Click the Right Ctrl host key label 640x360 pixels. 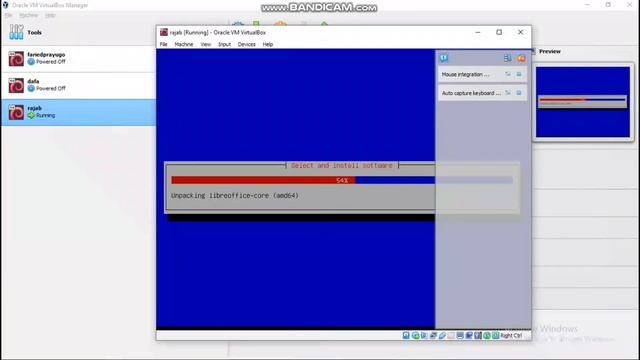tap(511, 336)
